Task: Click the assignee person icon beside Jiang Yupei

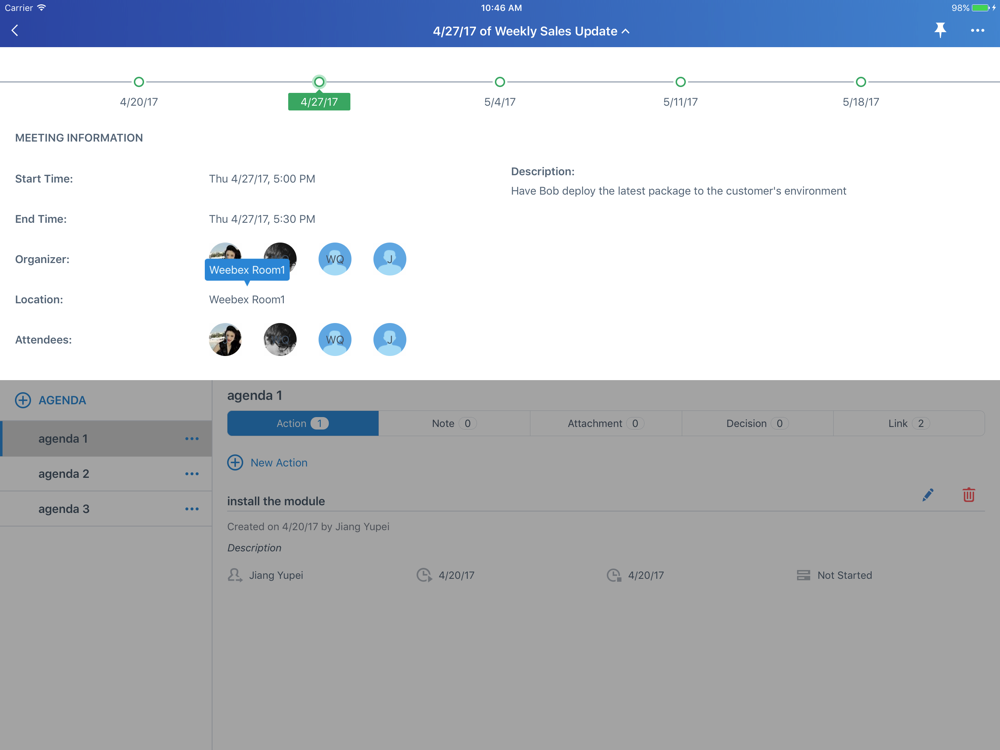Action: click(x=235, y=575)
